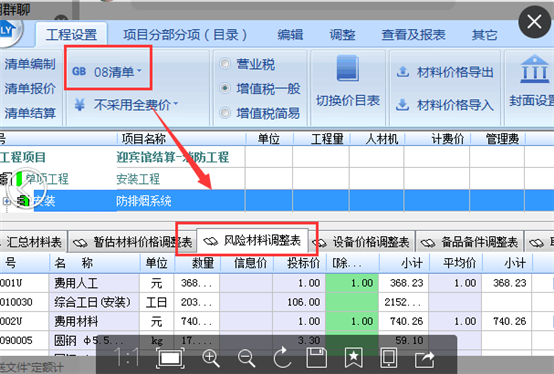The height and width of the screenshot is (374, 554).
Task: Select 清单报价 mode
Action: tap(30, 88)
